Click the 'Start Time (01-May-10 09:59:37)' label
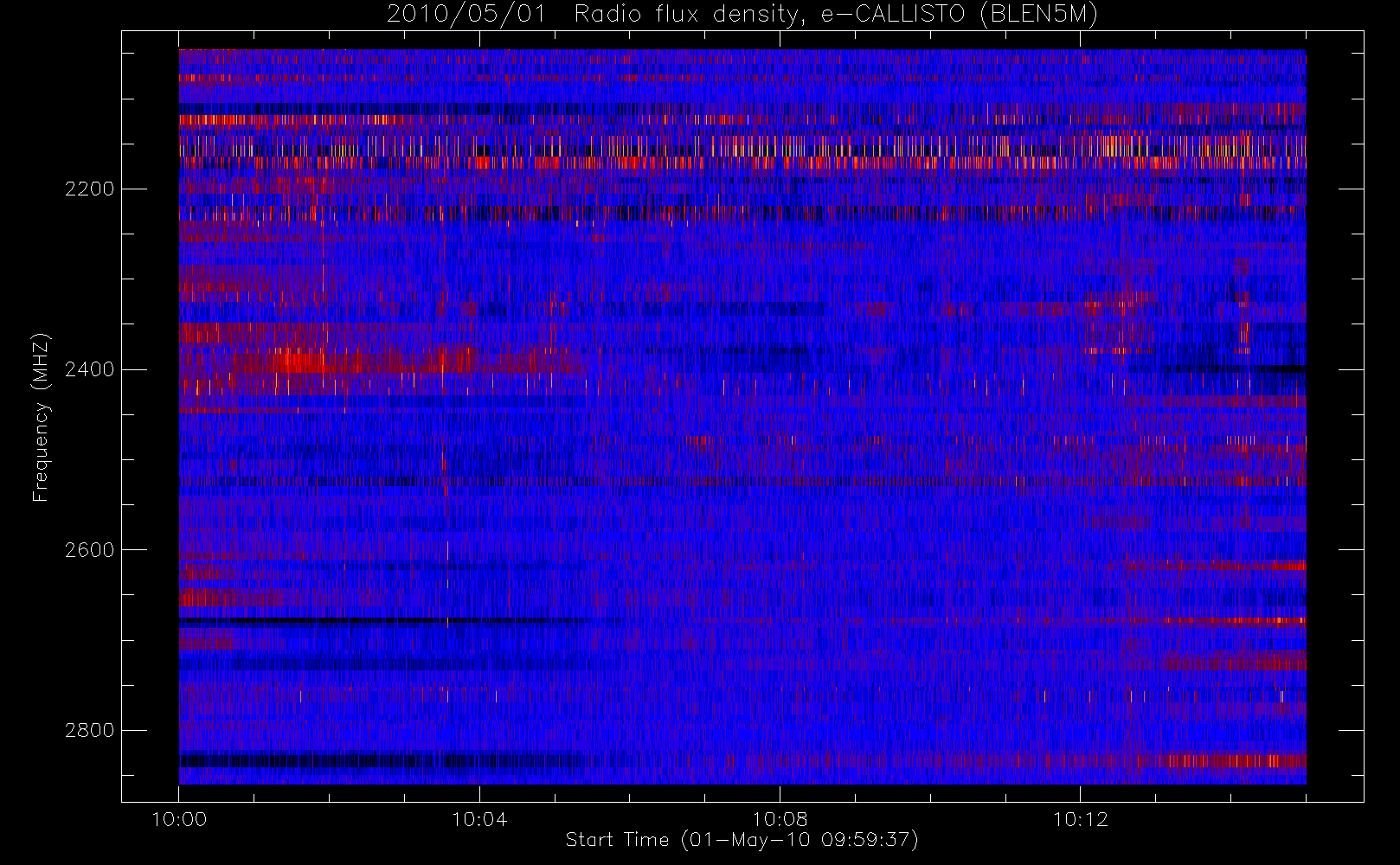1400x865 pixels. point(742,840)
